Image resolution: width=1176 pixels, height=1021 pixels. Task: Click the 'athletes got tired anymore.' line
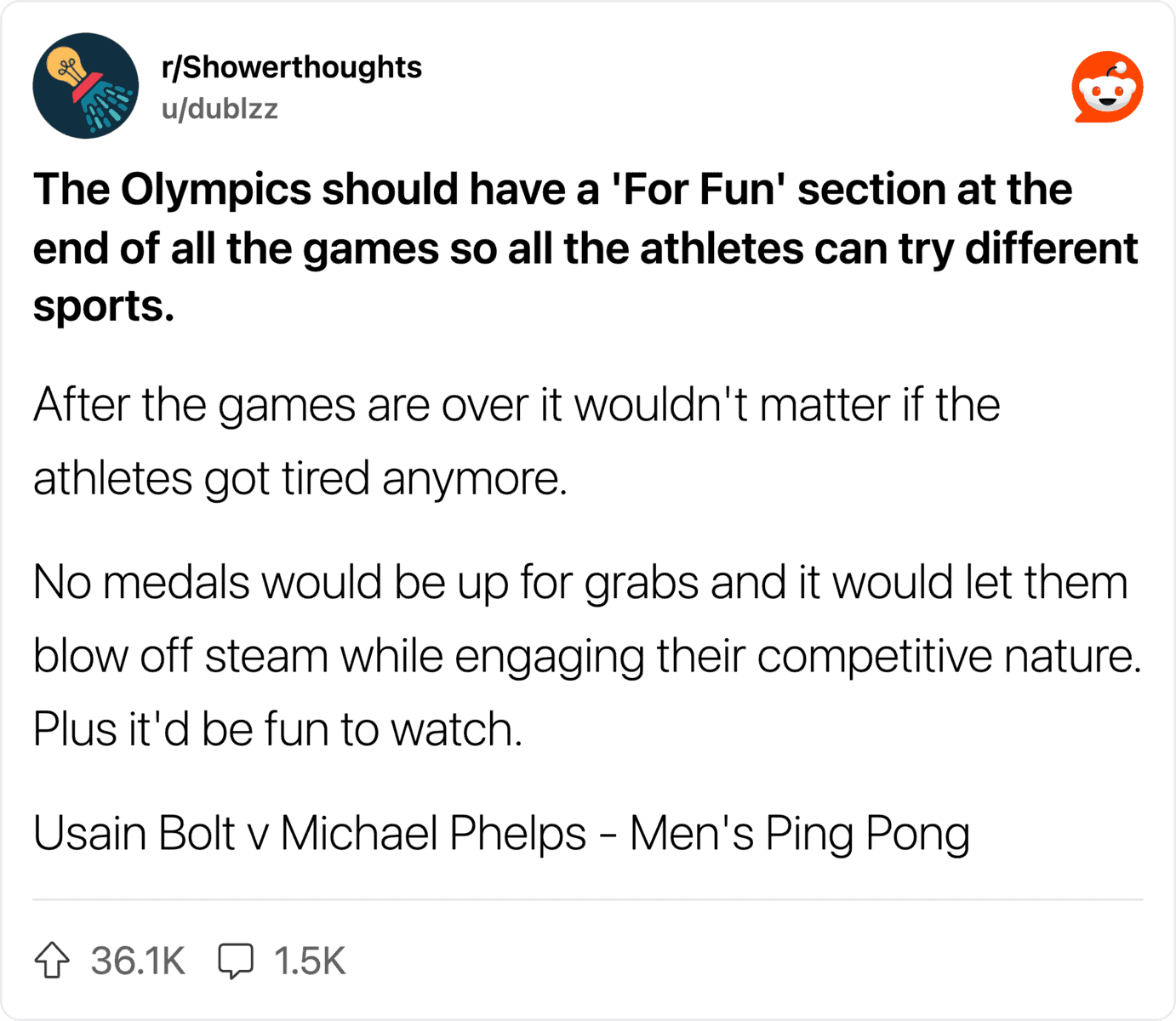[300, 479]
